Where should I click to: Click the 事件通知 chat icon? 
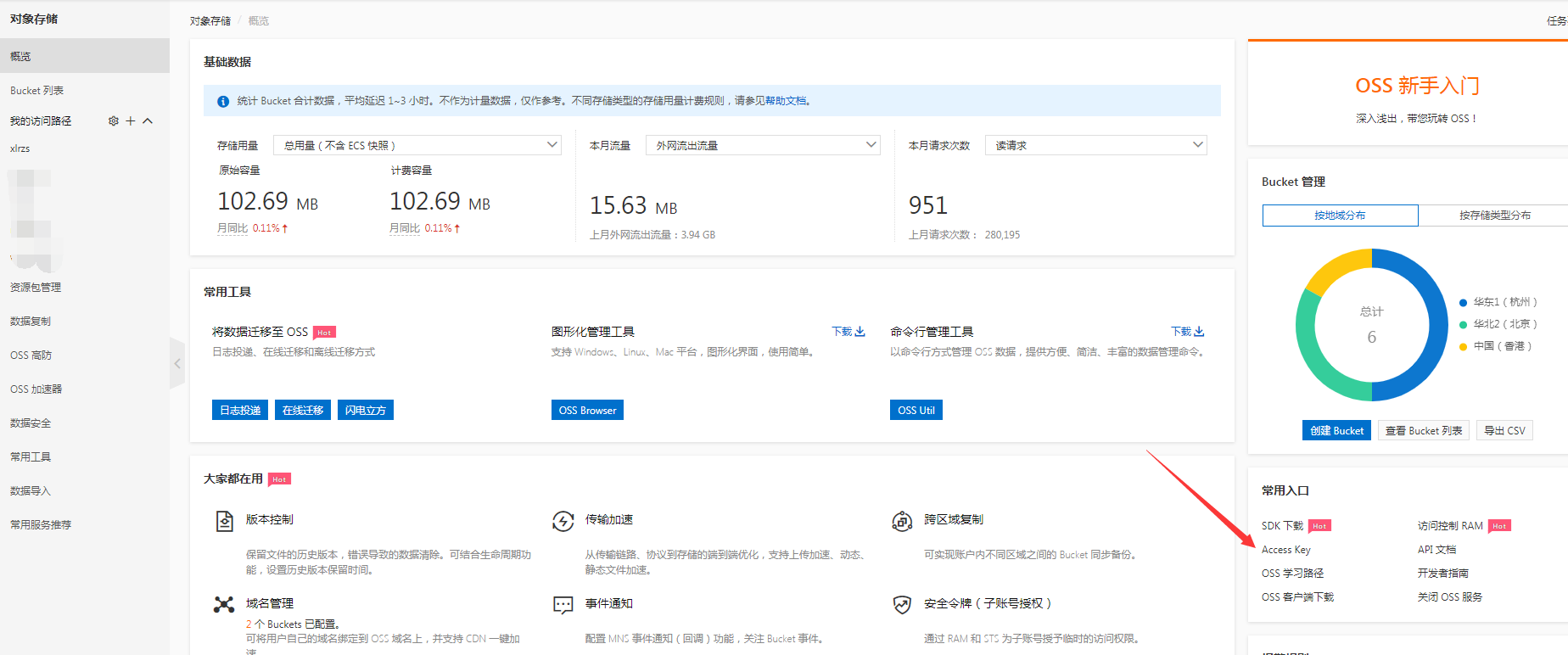pos(563,604)
